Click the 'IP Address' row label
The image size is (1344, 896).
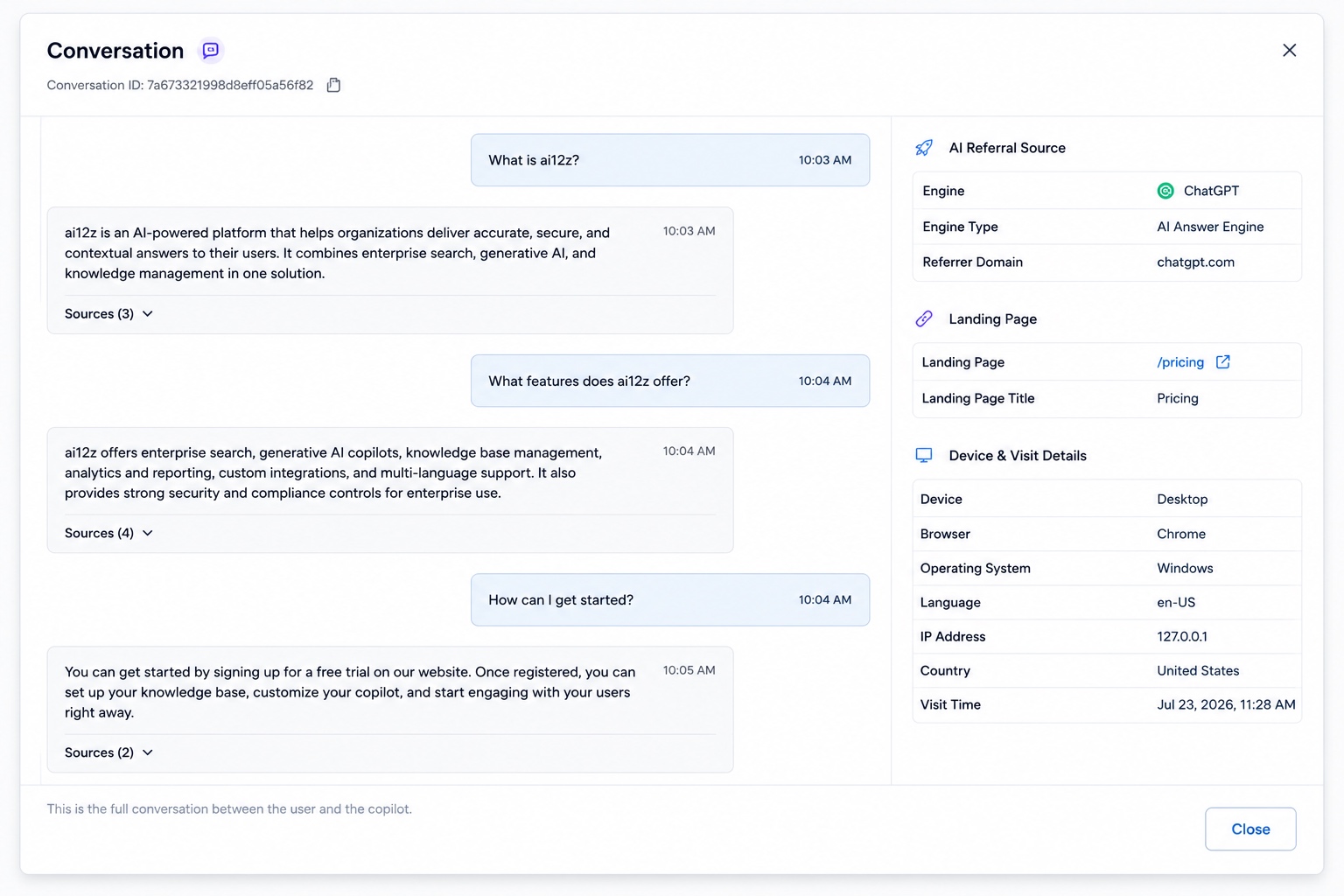tap(952, 637)
